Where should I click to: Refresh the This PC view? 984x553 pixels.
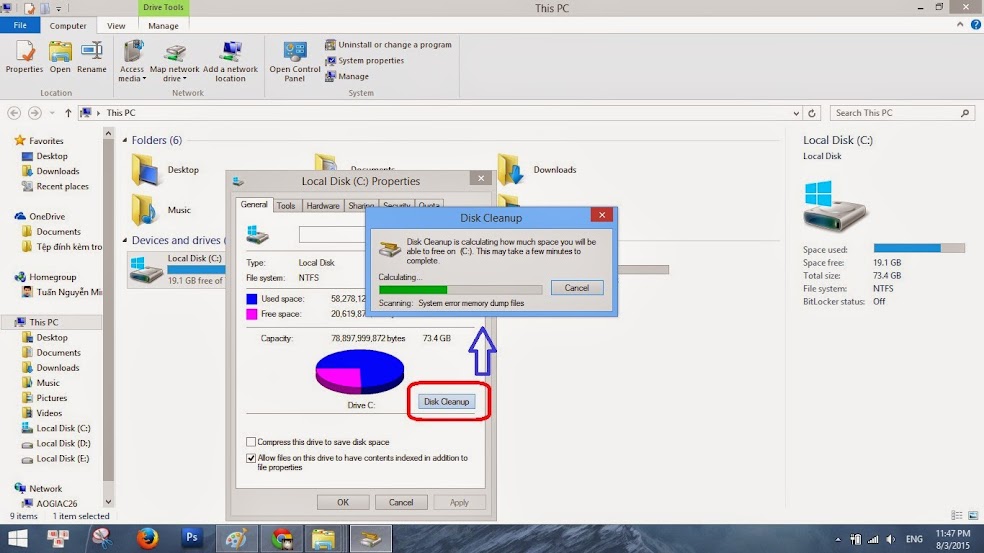(811, 113)
